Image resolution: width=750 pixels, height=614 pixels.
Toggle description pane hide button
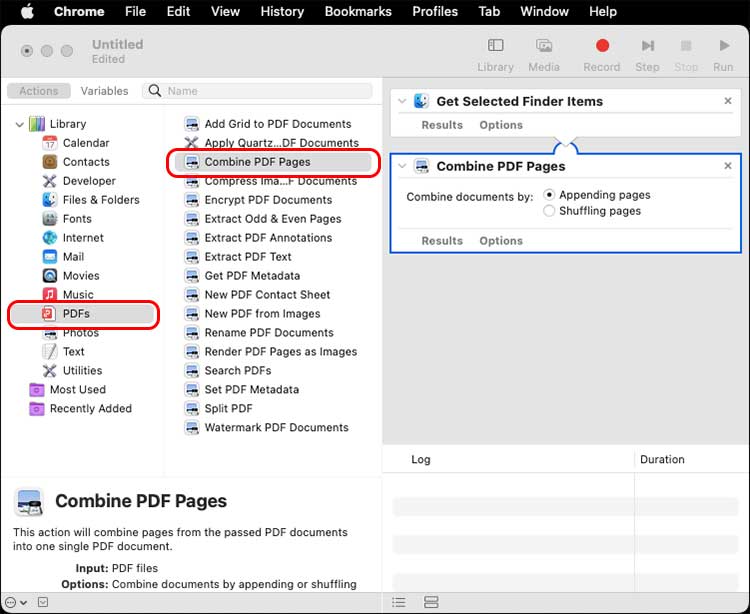[x=43, y=602]
